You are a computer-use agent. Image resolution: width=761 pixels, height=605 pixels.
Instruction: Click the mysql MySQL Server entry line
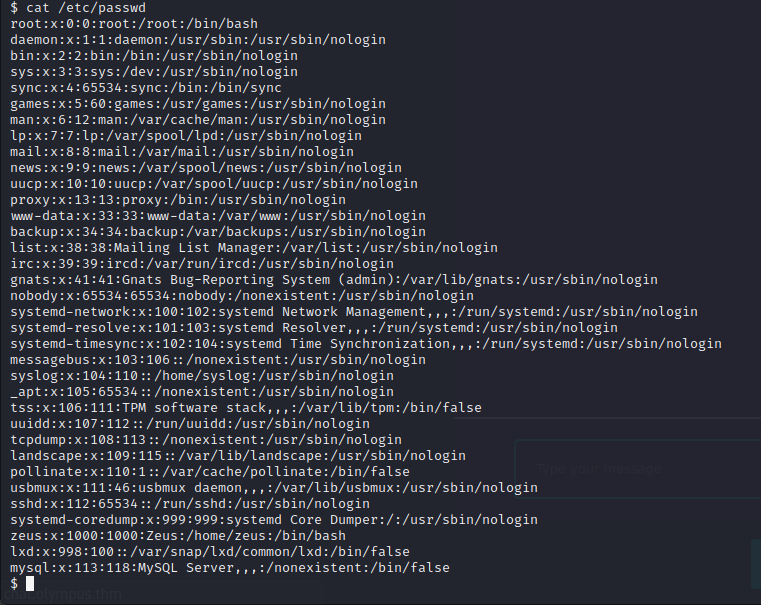pyautogui.click(x=230, y=567)
